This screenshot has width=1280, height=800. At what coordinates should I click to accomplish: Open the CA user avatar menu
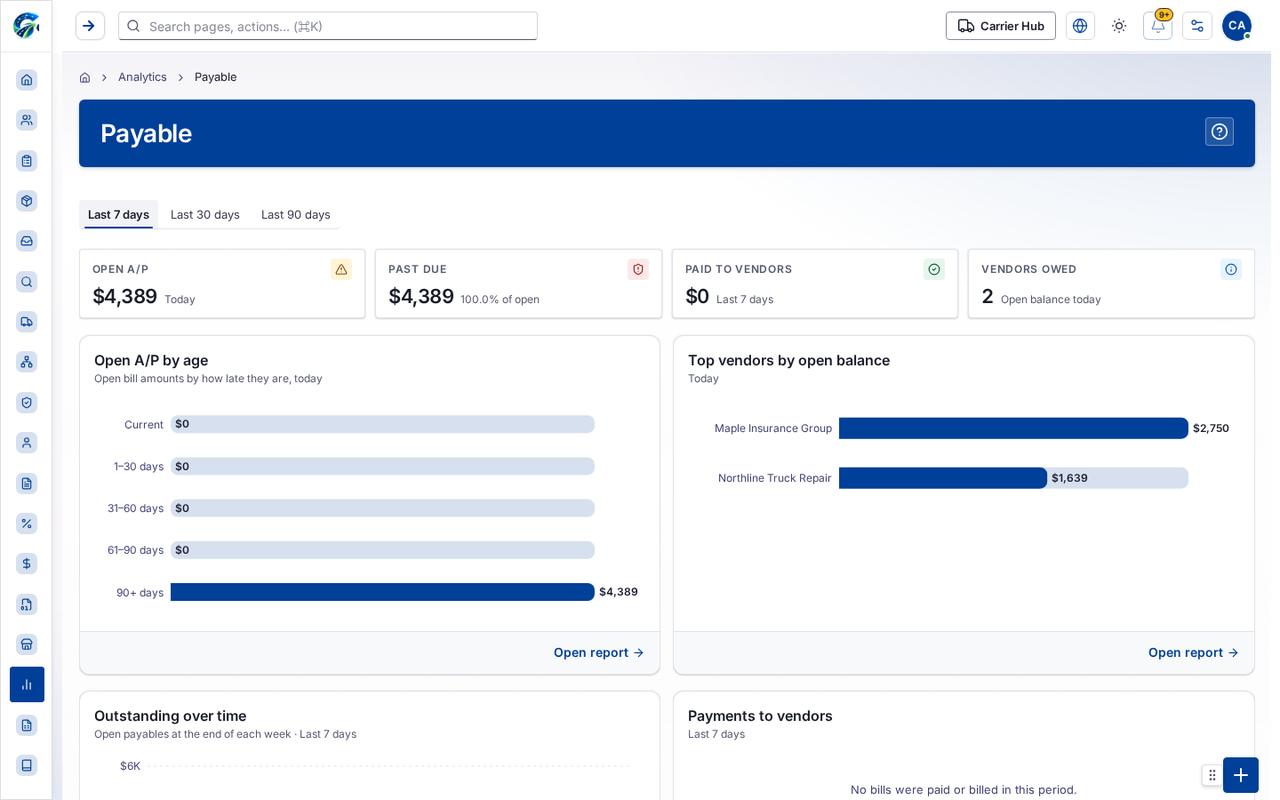click(x=1237, y=26)
